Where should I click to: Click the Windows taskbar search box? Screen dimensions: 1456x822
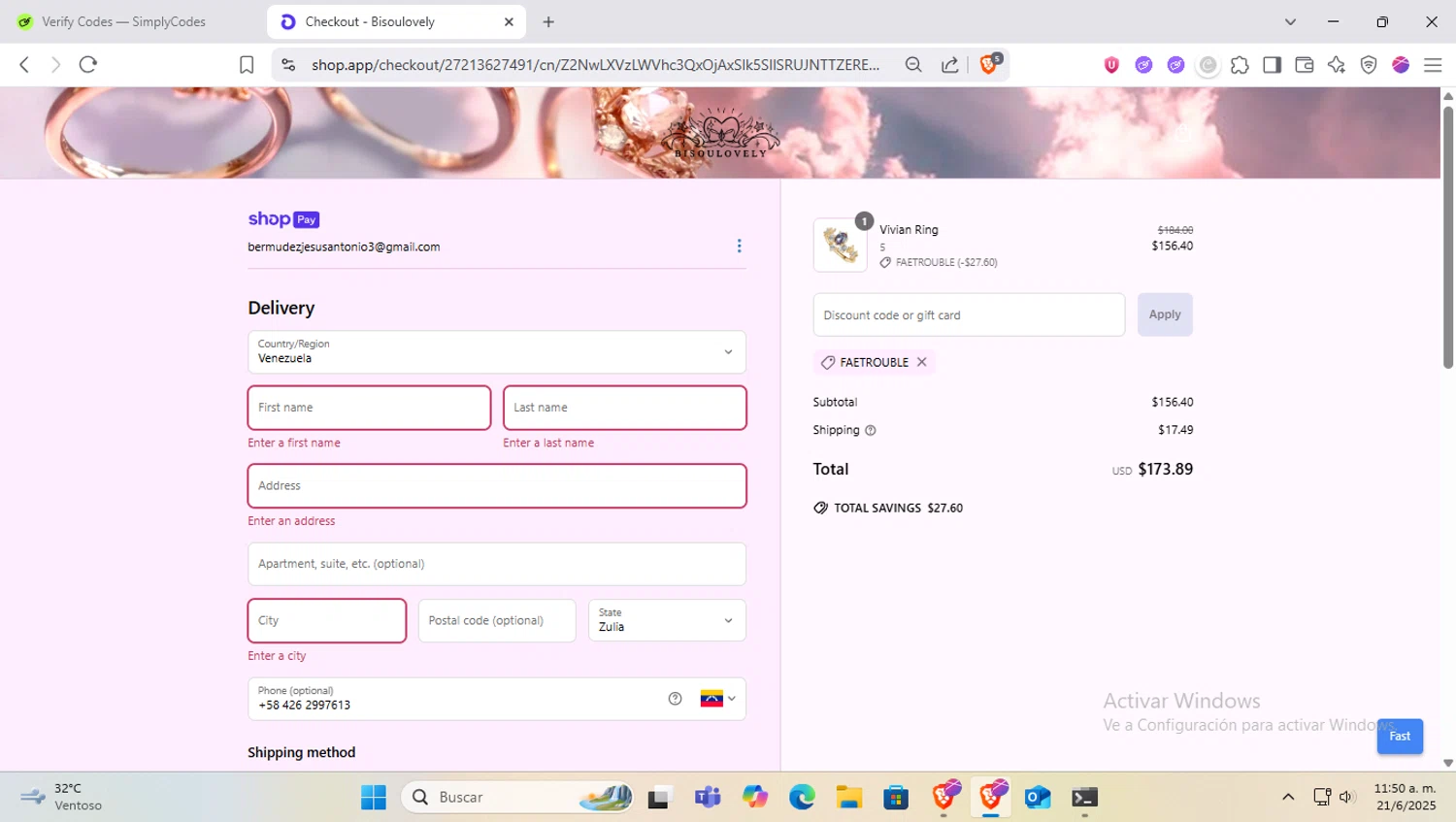point(517,797)
